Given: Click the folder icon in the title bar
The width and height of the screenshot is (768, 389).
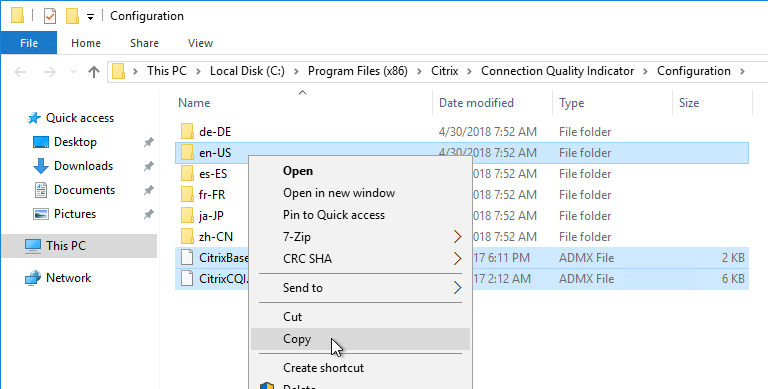Looking at the screenshot, I should pos(18,16).
